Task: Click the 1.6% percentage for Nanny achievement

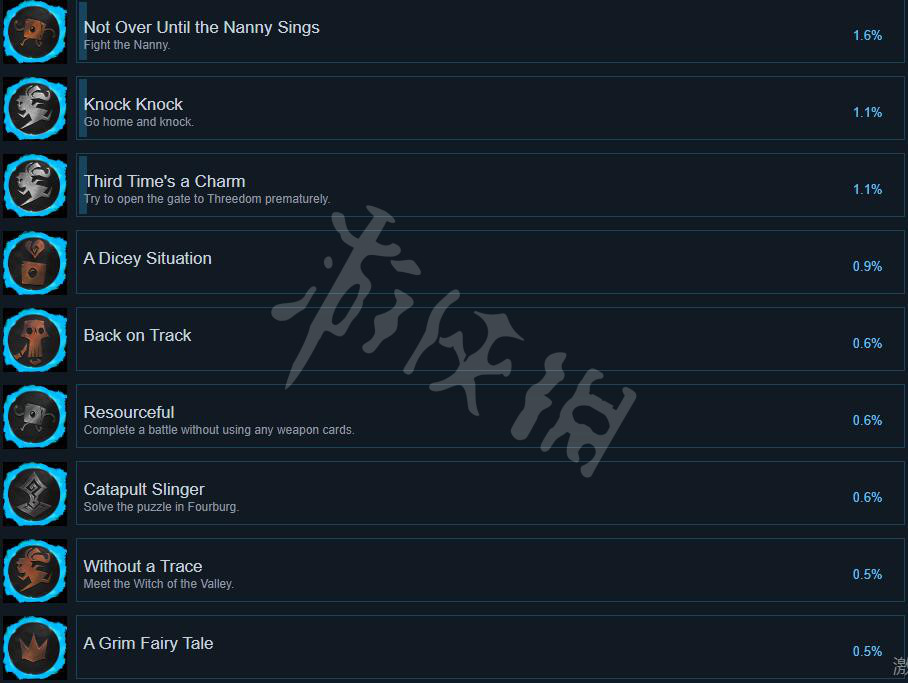Action: pyautogui.click(x=867, y=35)
